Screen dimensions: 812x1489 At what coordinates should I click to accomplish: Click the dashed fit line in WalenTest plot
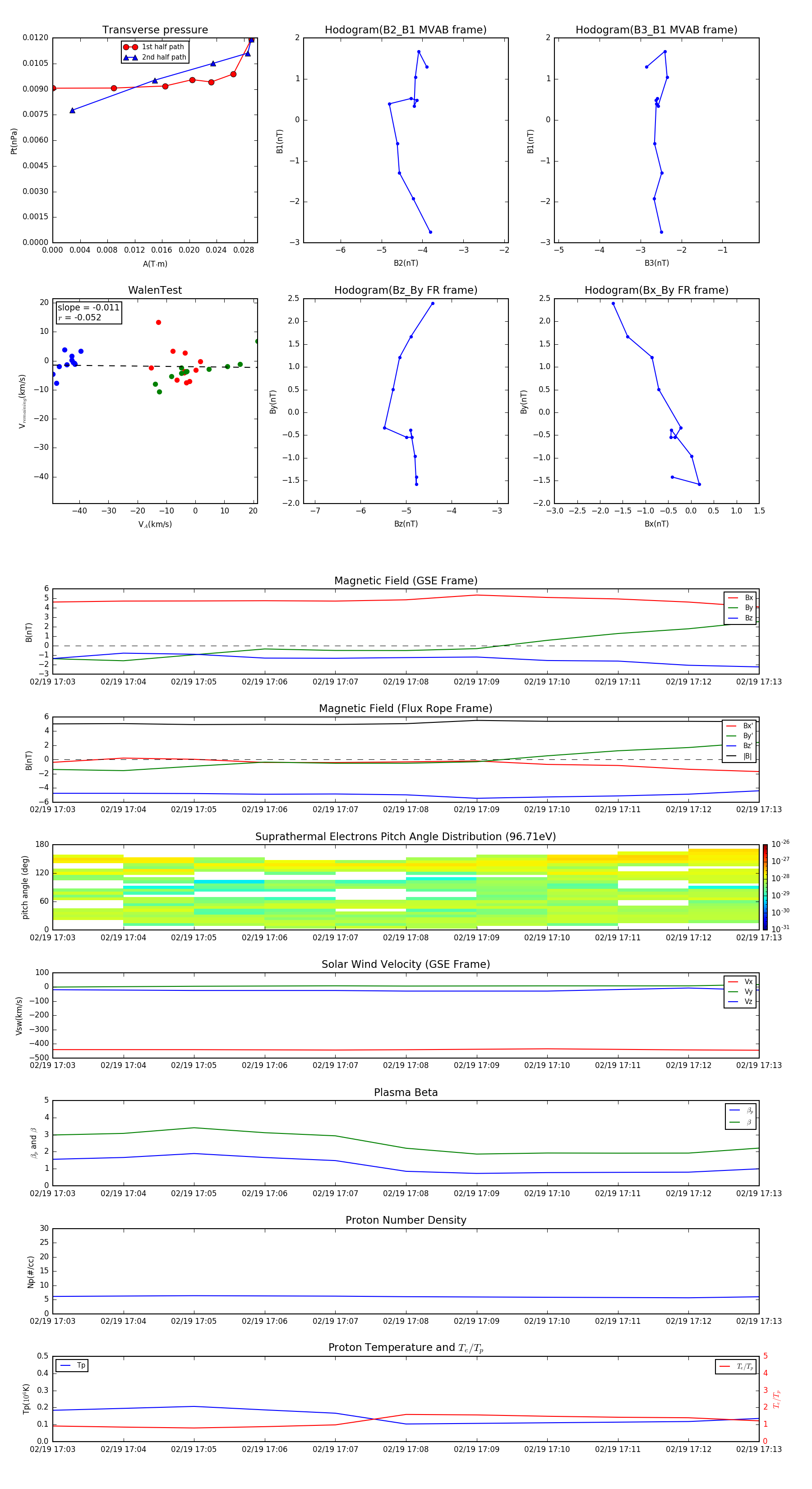pos(155,366)
